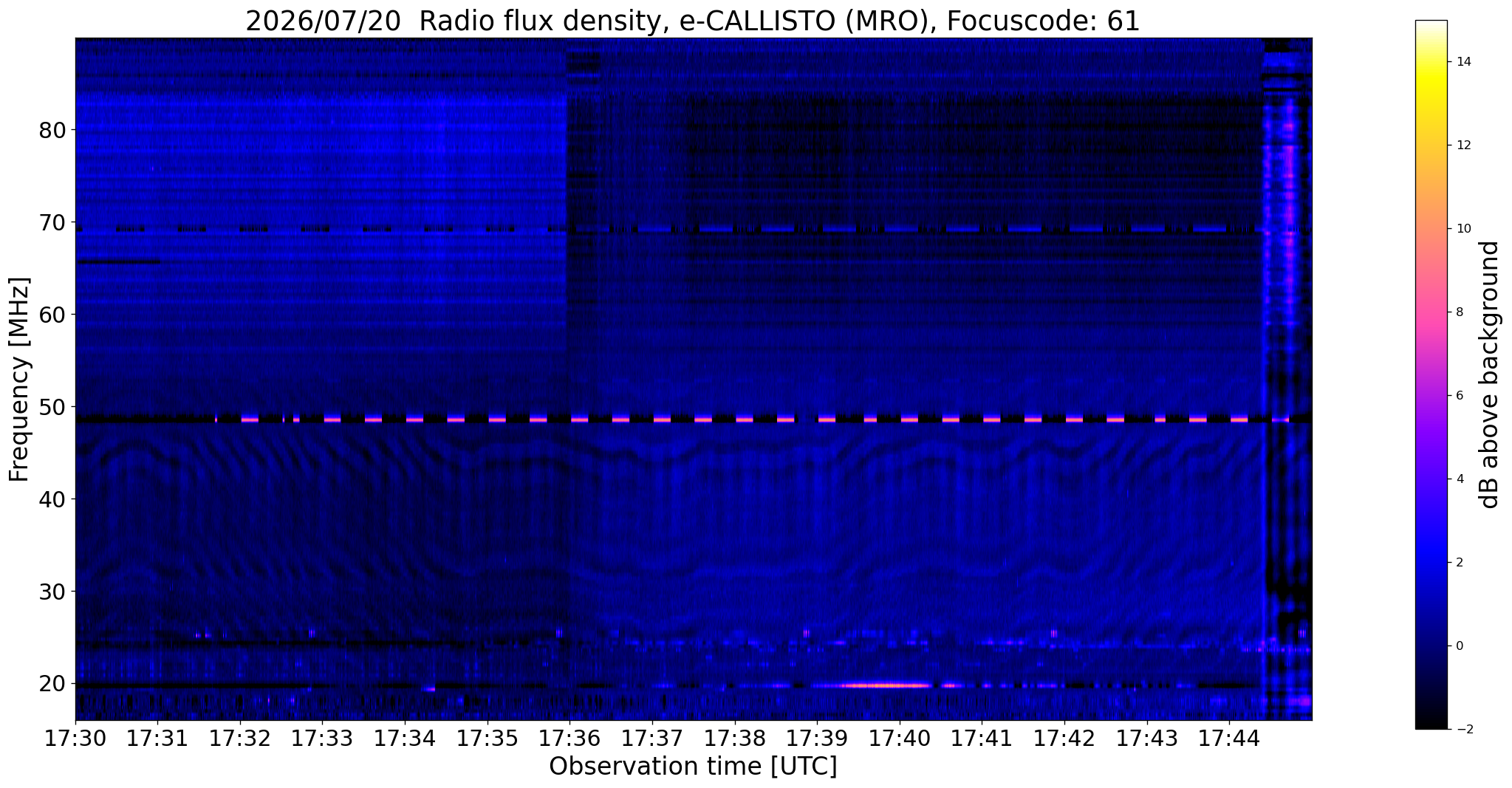The width and height of the screenshot is (1512, 788).
Task: Click the colorbar tick label 12
Action: click(1463, 145)
